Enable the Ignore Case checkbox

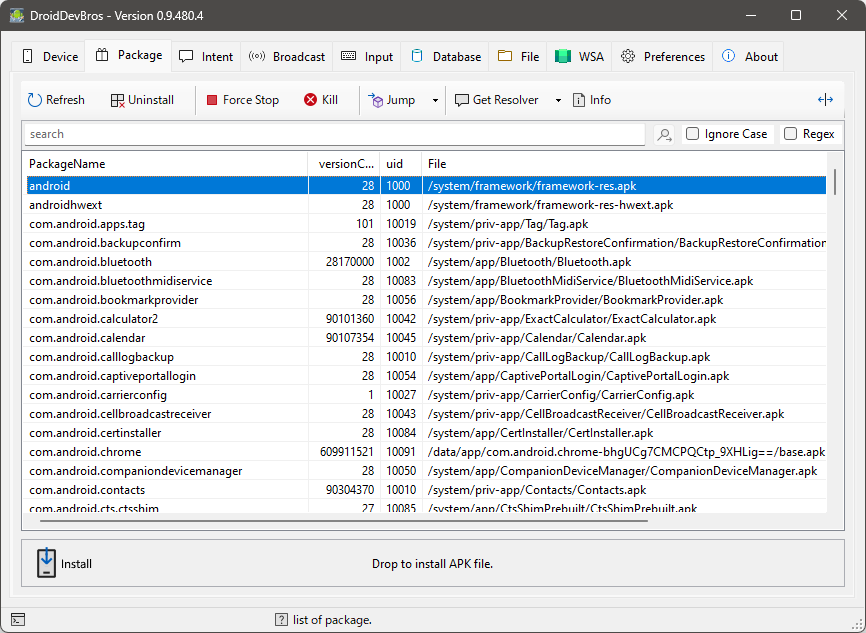(x=692, y=134)
